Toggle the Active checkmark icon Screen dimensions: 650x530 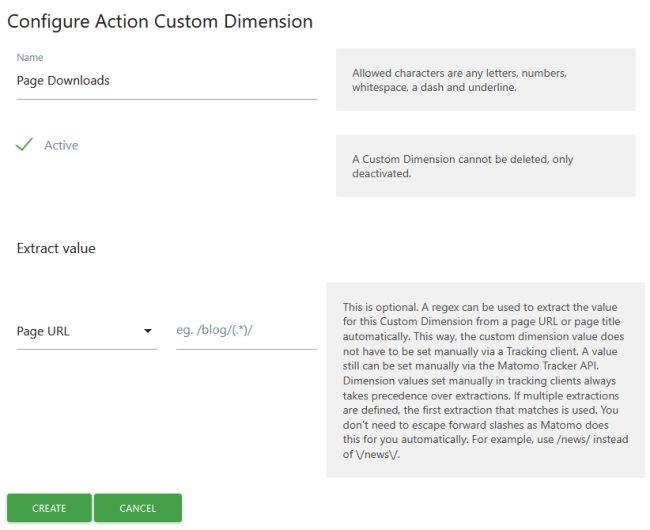(x=25, y=145)
